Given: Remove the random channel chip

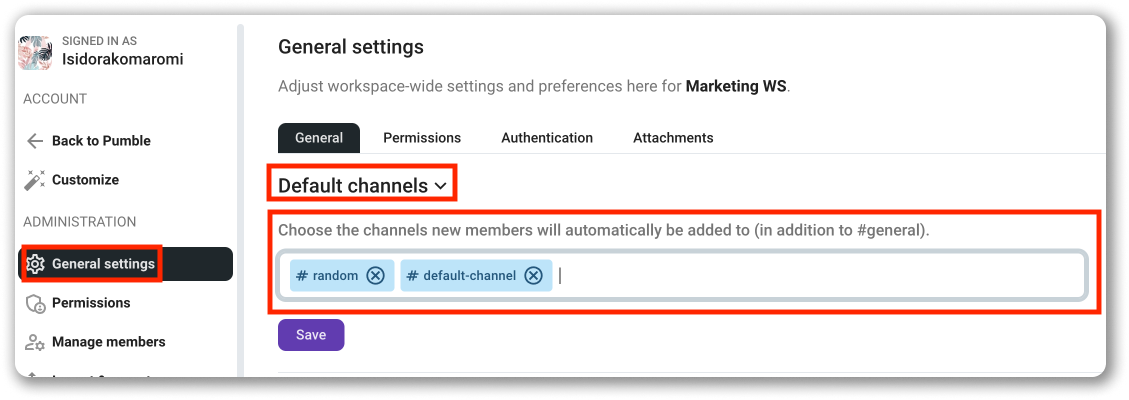Looking at the screenshot, I should pyautogui.click(x=375, y=276).
